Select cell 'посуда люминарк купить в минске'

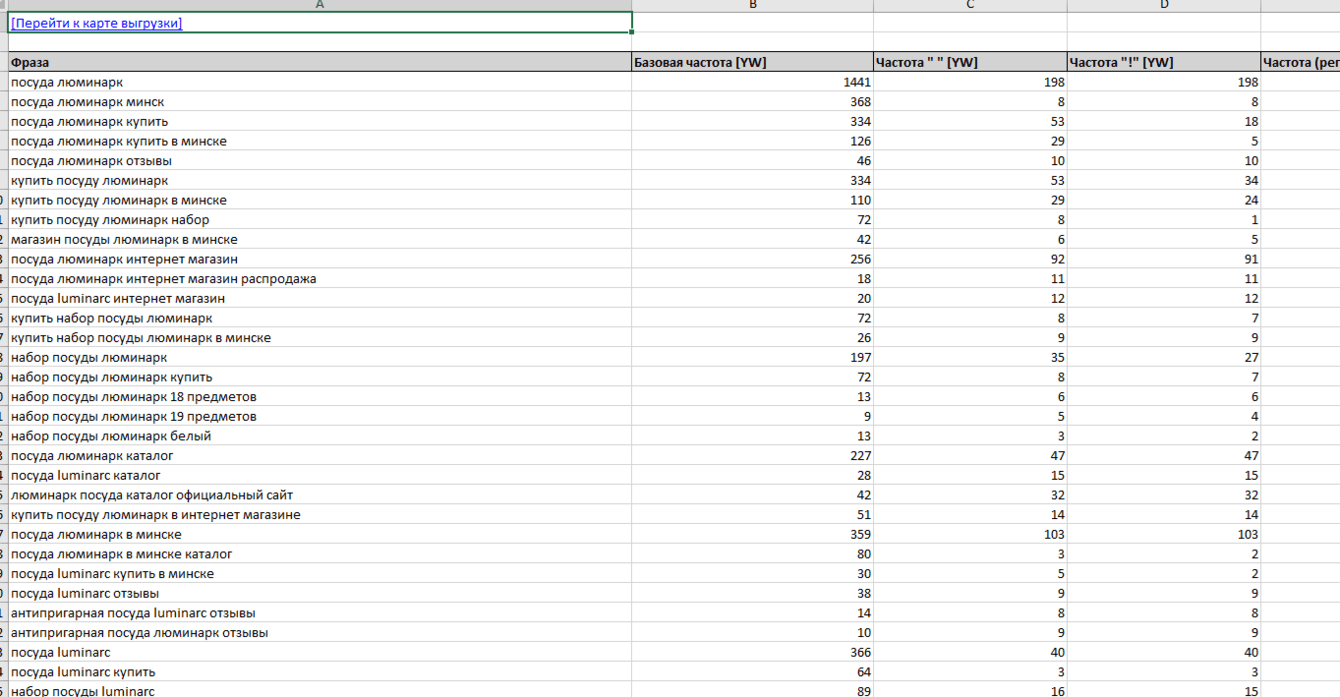[x=320, y=141]
